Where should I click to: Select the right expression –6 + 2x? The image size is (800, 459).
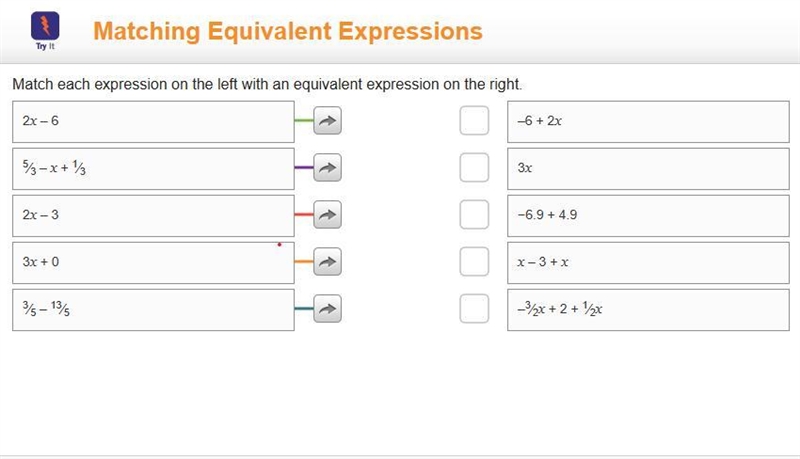(x=648, y=122)
